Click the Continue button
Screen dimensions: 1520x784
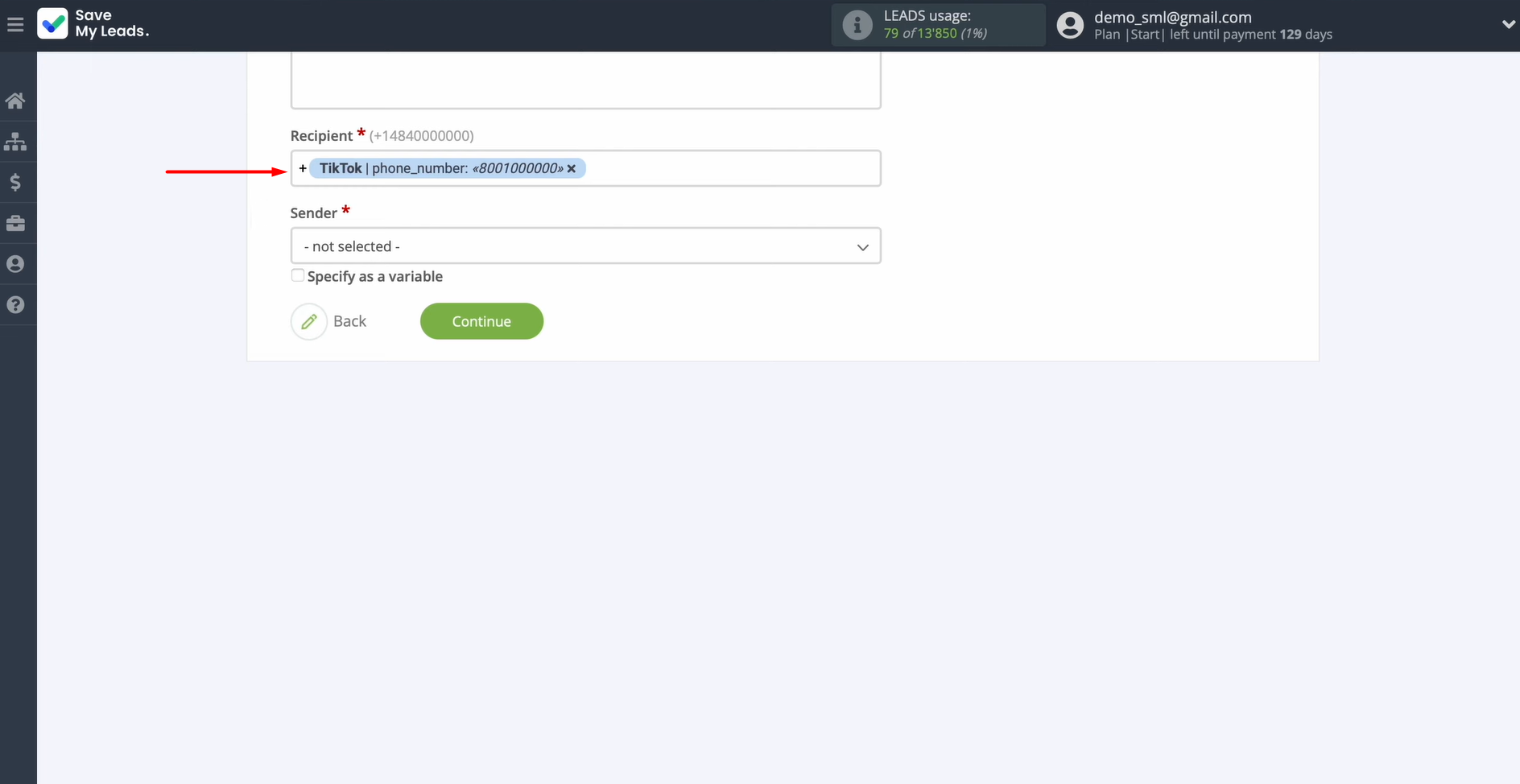coord(481,320)
